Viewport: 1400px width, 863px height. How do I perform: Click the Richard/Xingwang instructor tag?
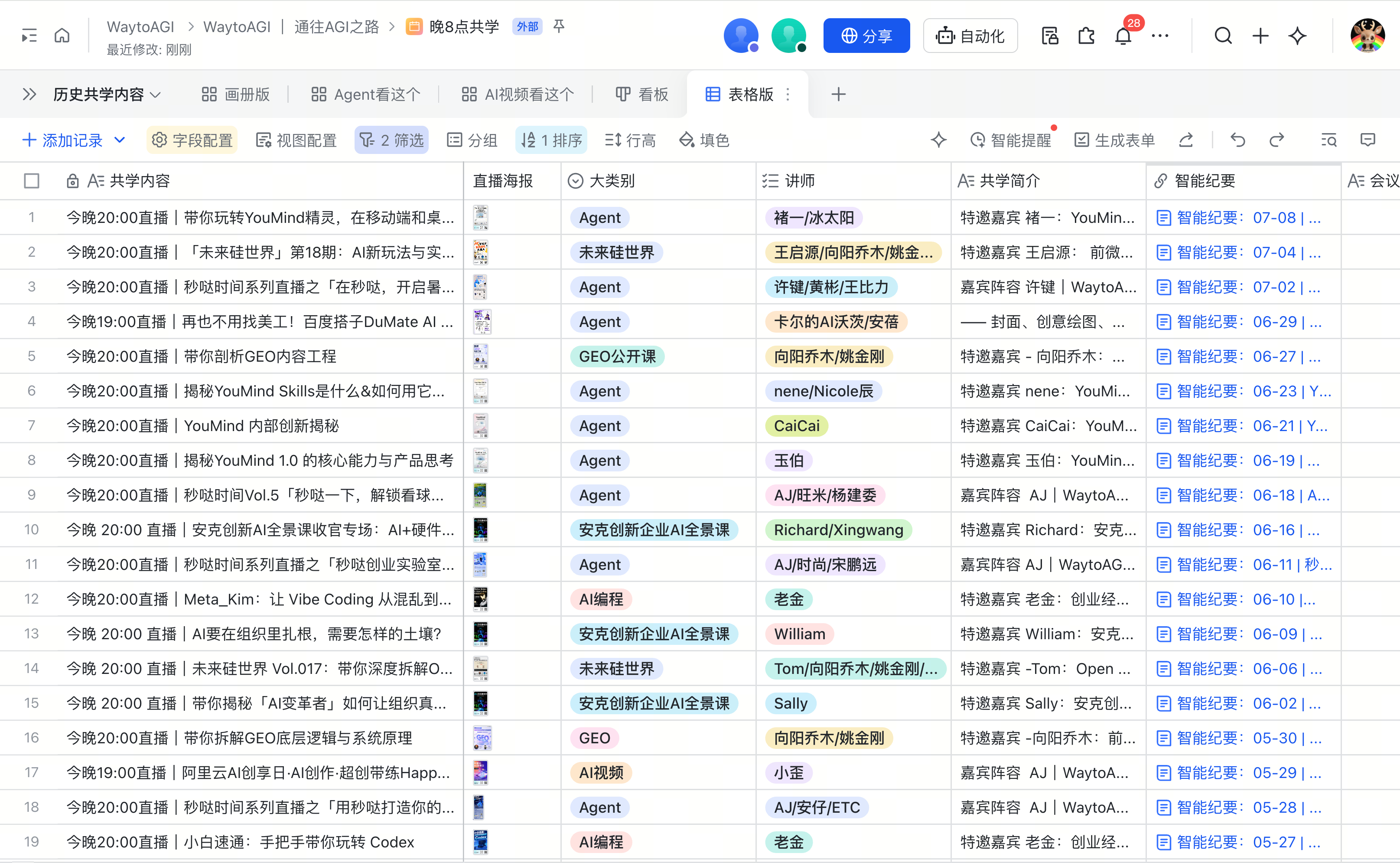tap(838, 530)
